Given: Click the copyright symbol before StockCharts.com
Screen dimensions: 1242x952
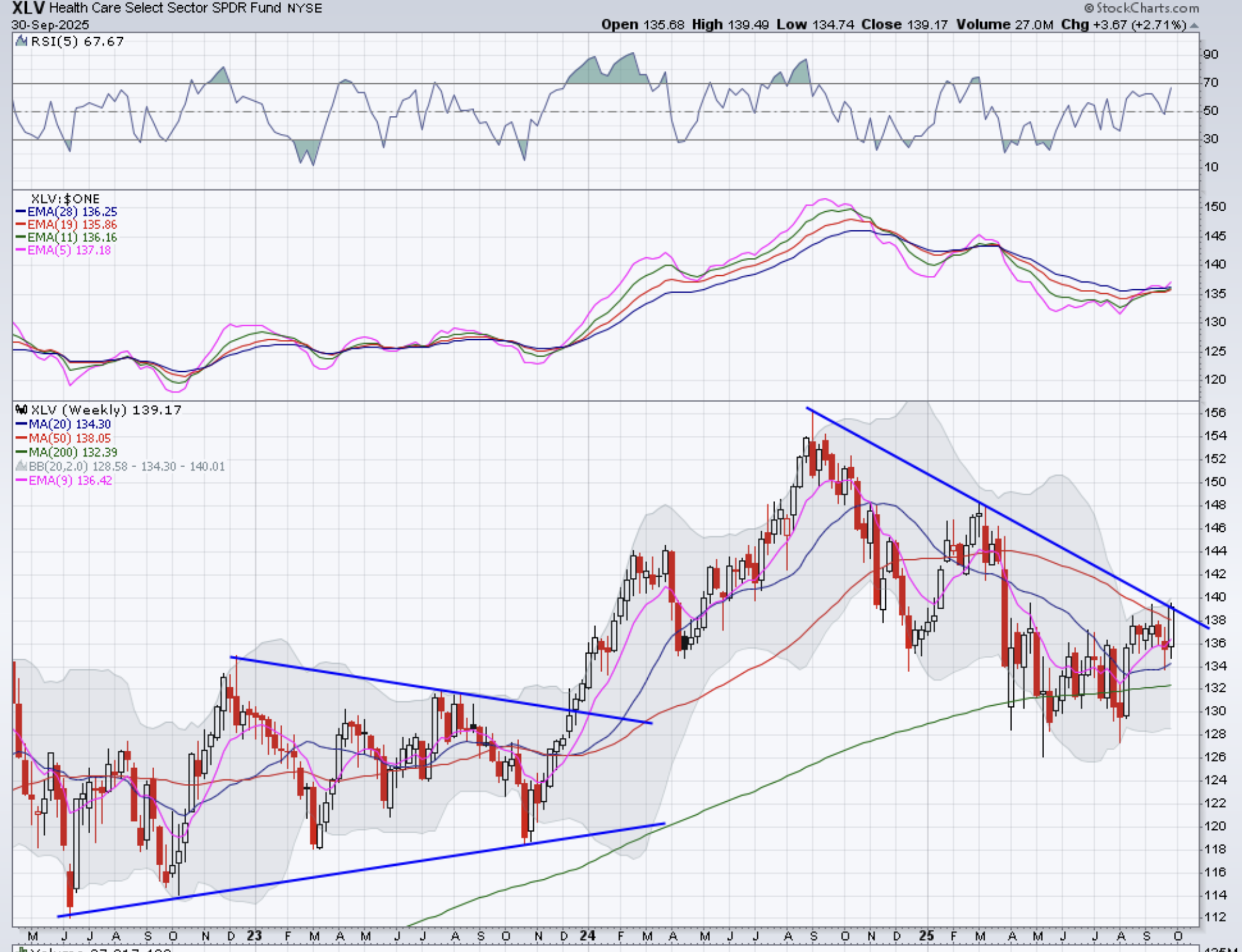Looking at the screenshot, I should pyautogui.click(x=1088, y=8).
